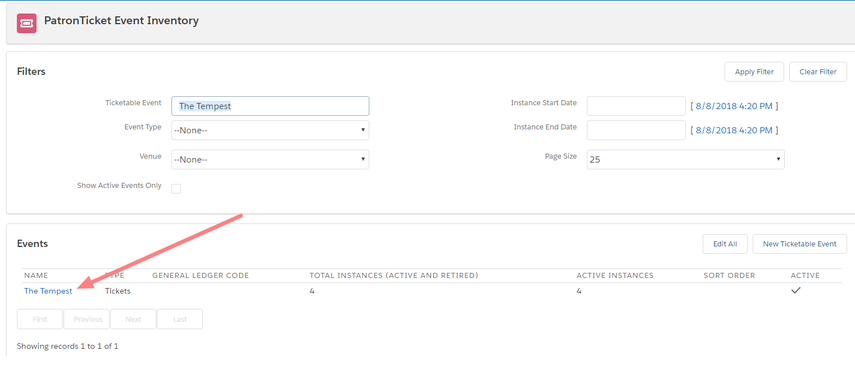Open the Venue dropdown
The width and height of the screenshot is (855, 373).
[x=270, y=159]
